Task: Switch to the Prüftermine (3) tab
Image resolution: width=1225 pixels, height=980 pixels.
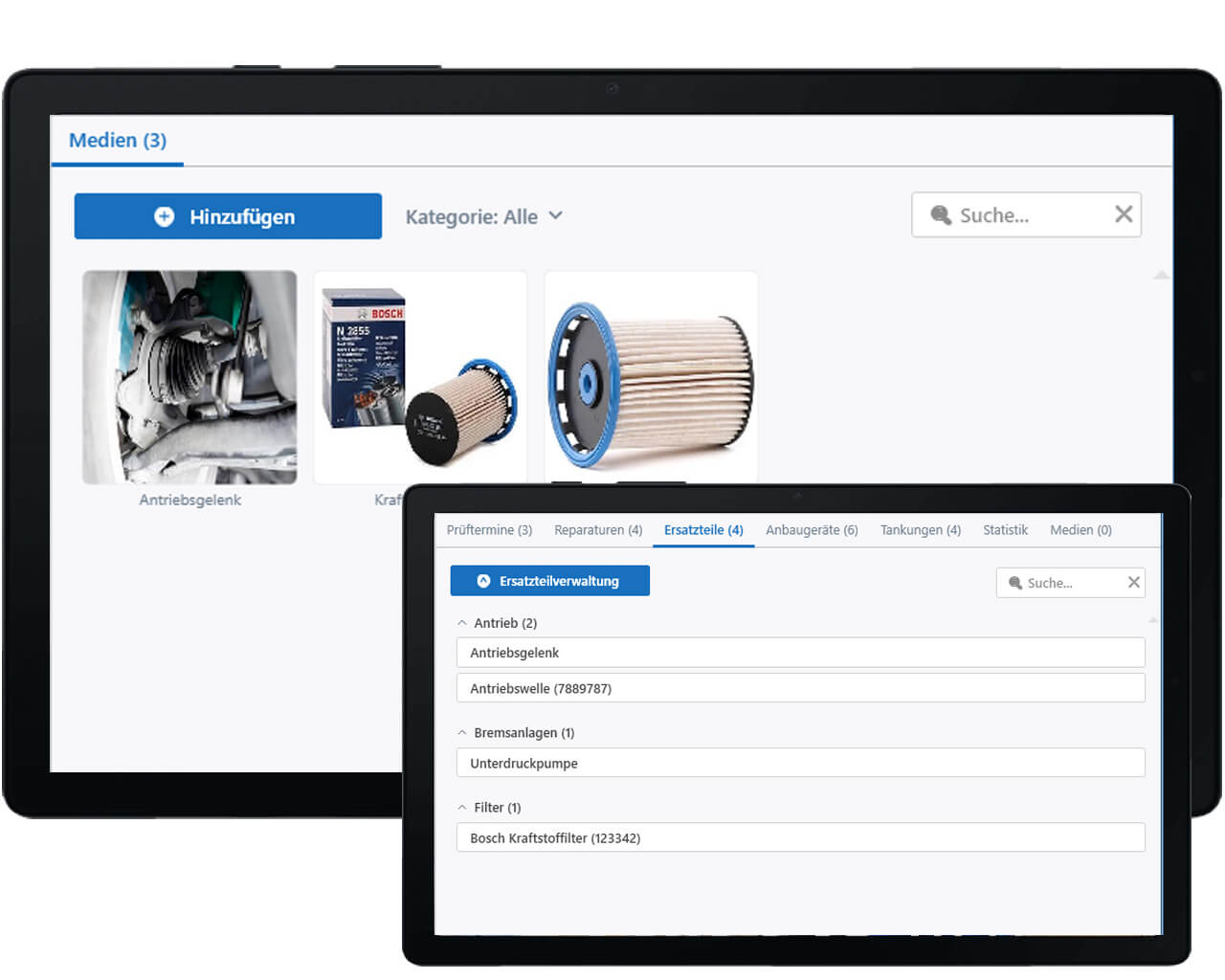Action: [x=489, y=530]
